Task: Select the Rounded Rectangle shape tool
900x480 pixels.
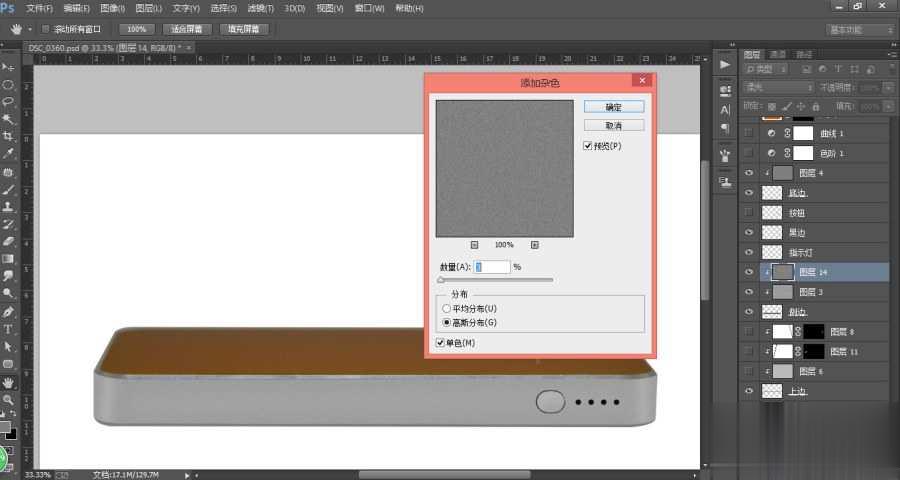Action: click(8, 364)
